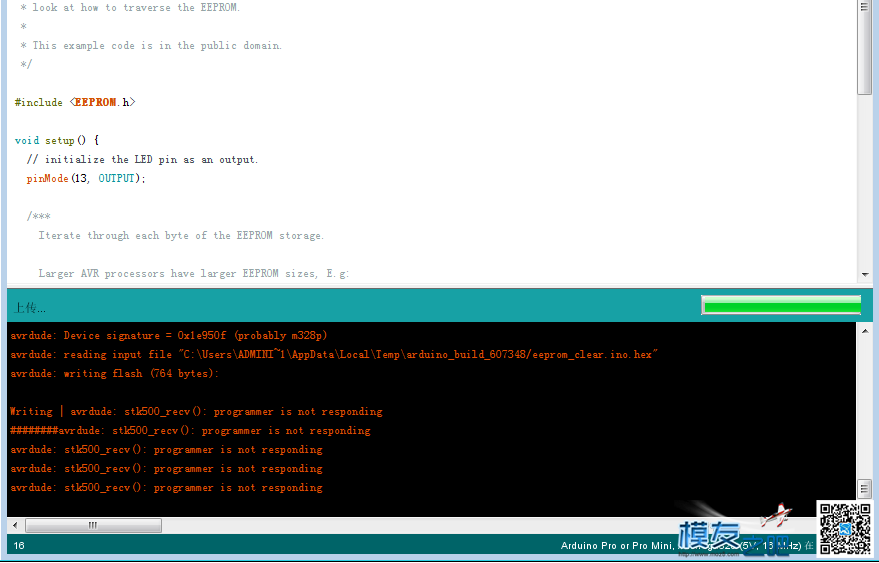The width and height of the screenshot is (879, 563).
Task: Click the "avrdude: Device signature = 0x1e950f" console line
Action: (169, 335)
